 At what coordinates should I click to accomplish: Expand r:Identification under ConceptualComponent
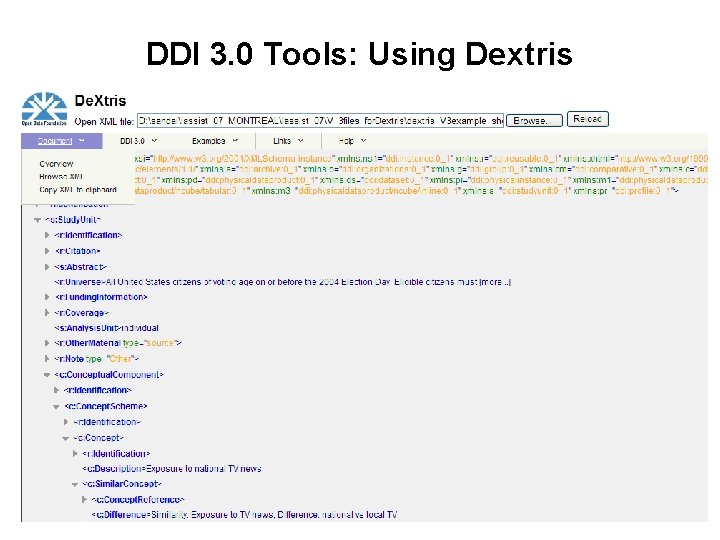[56, 390]
